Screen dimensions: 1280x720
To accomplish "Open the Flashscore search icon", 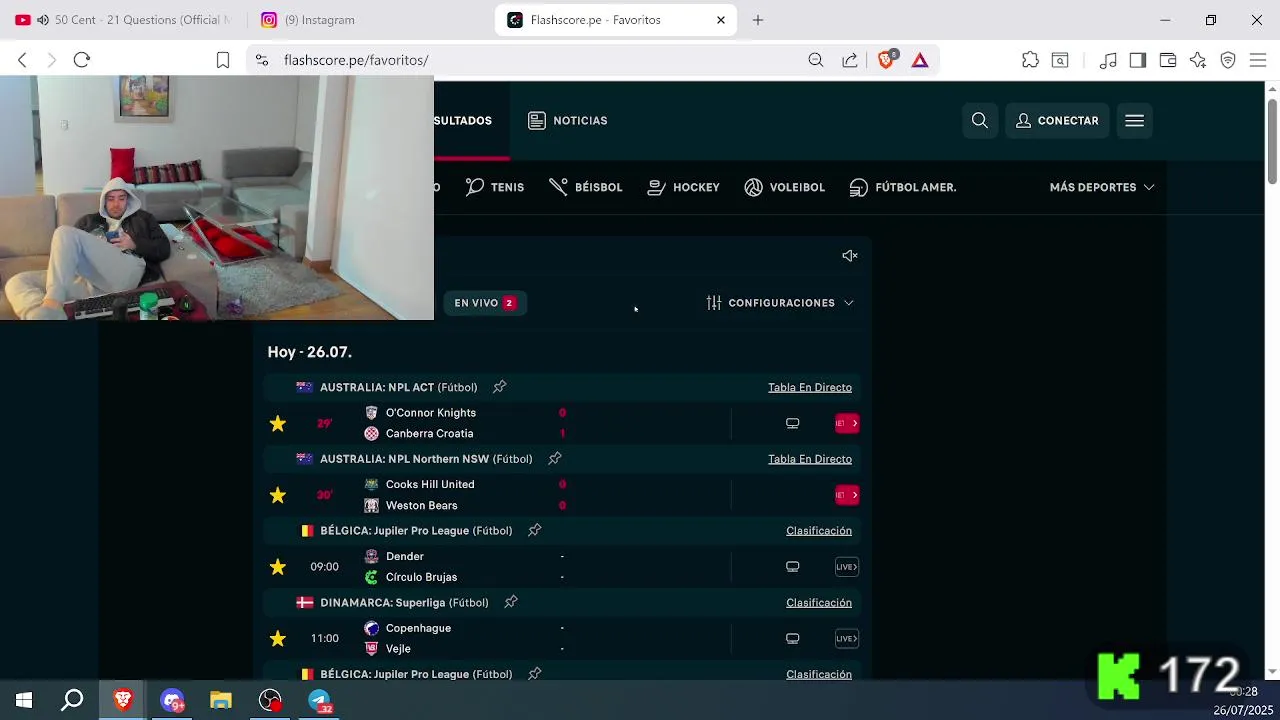I will pos(980,121).
